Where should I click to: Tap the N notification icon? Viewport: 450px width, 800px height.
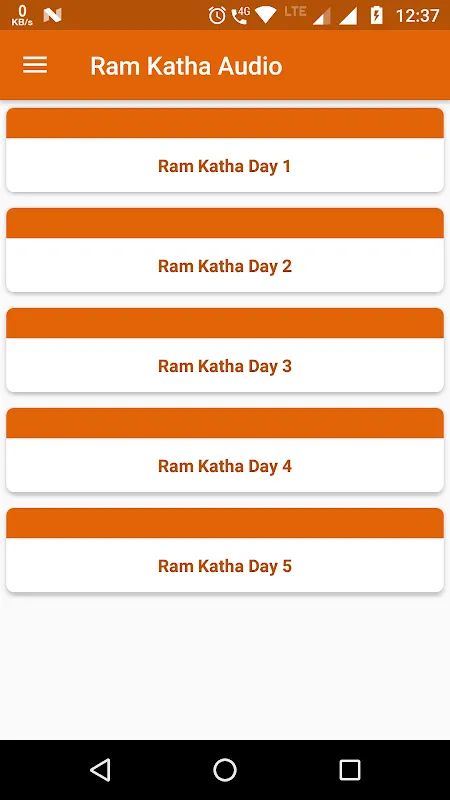tap(53, 15)
